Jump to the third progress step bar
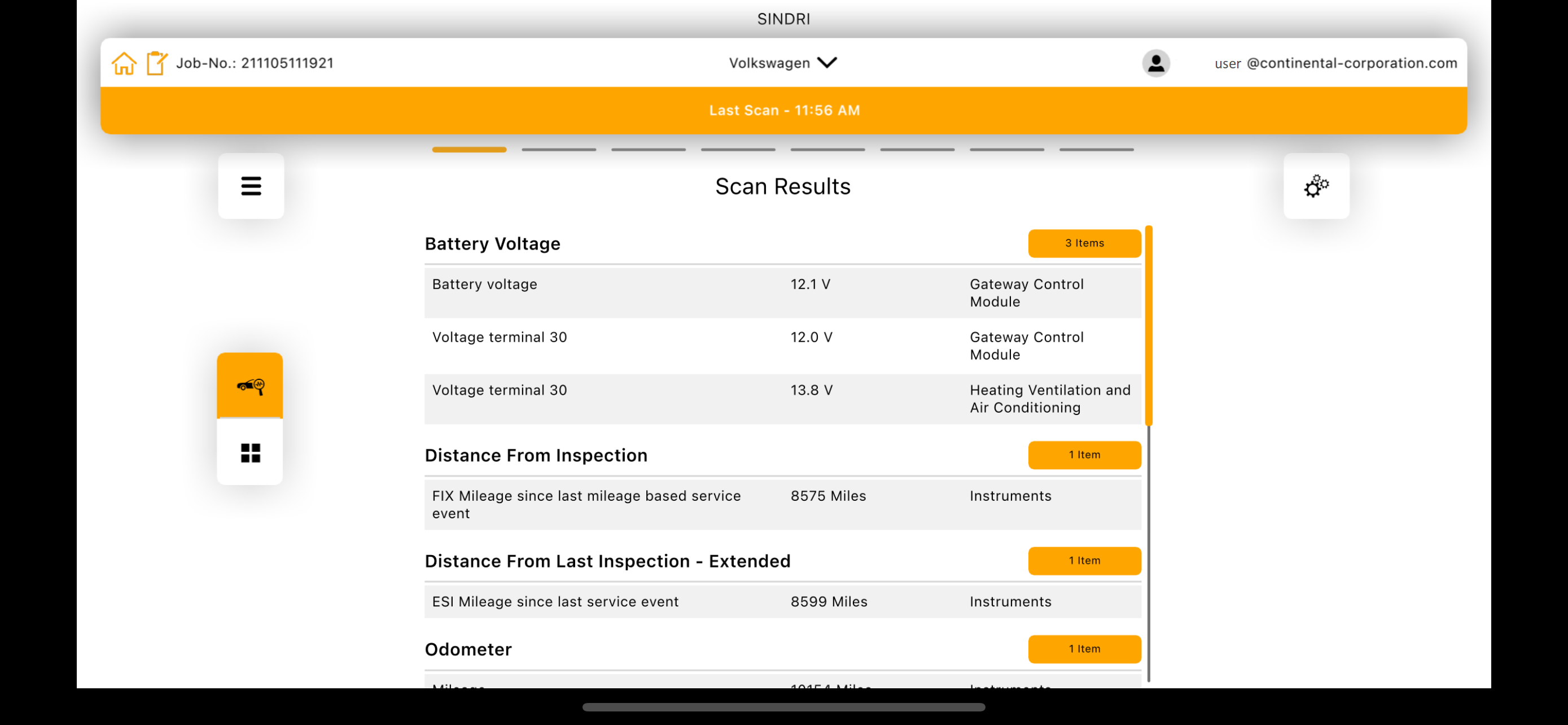Screen dimensions: 1568x725 (649, 149)
